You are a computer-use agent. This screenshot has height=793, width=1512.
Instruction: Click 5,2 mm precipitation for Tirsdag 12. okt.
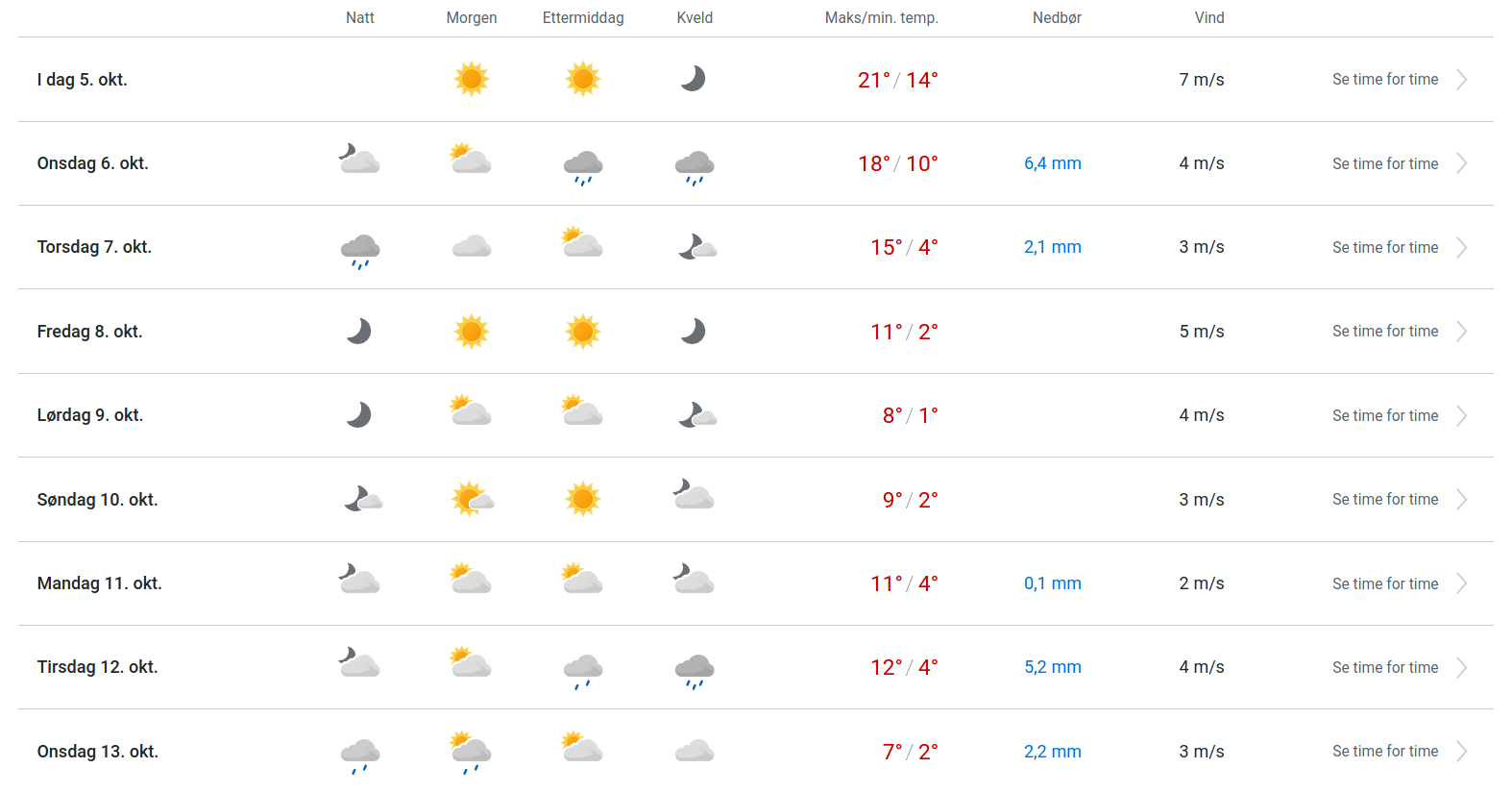(x=1052, y=667)
